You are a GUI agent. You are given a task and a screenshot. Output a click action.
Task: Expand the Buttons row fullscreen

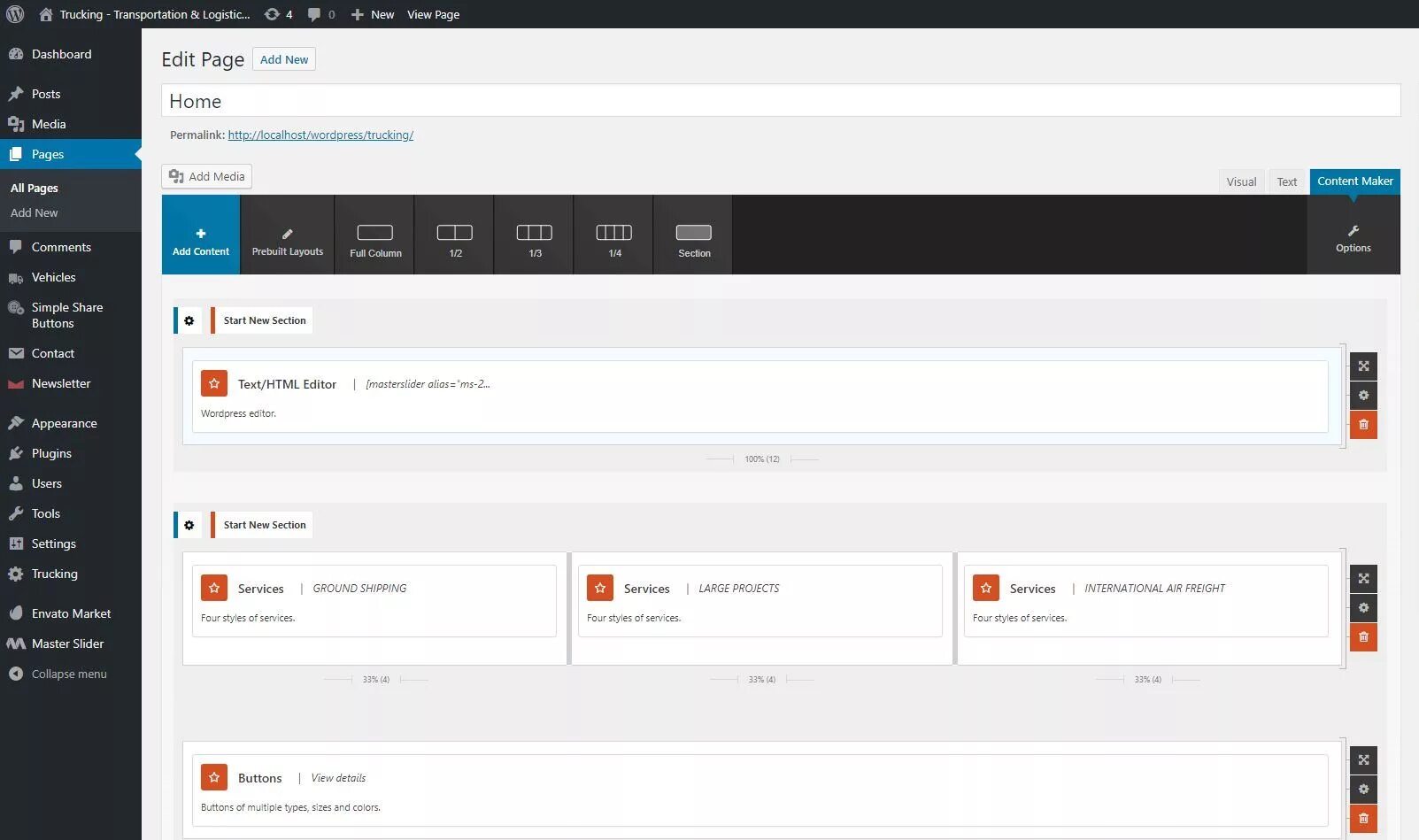coord(1363,759)
